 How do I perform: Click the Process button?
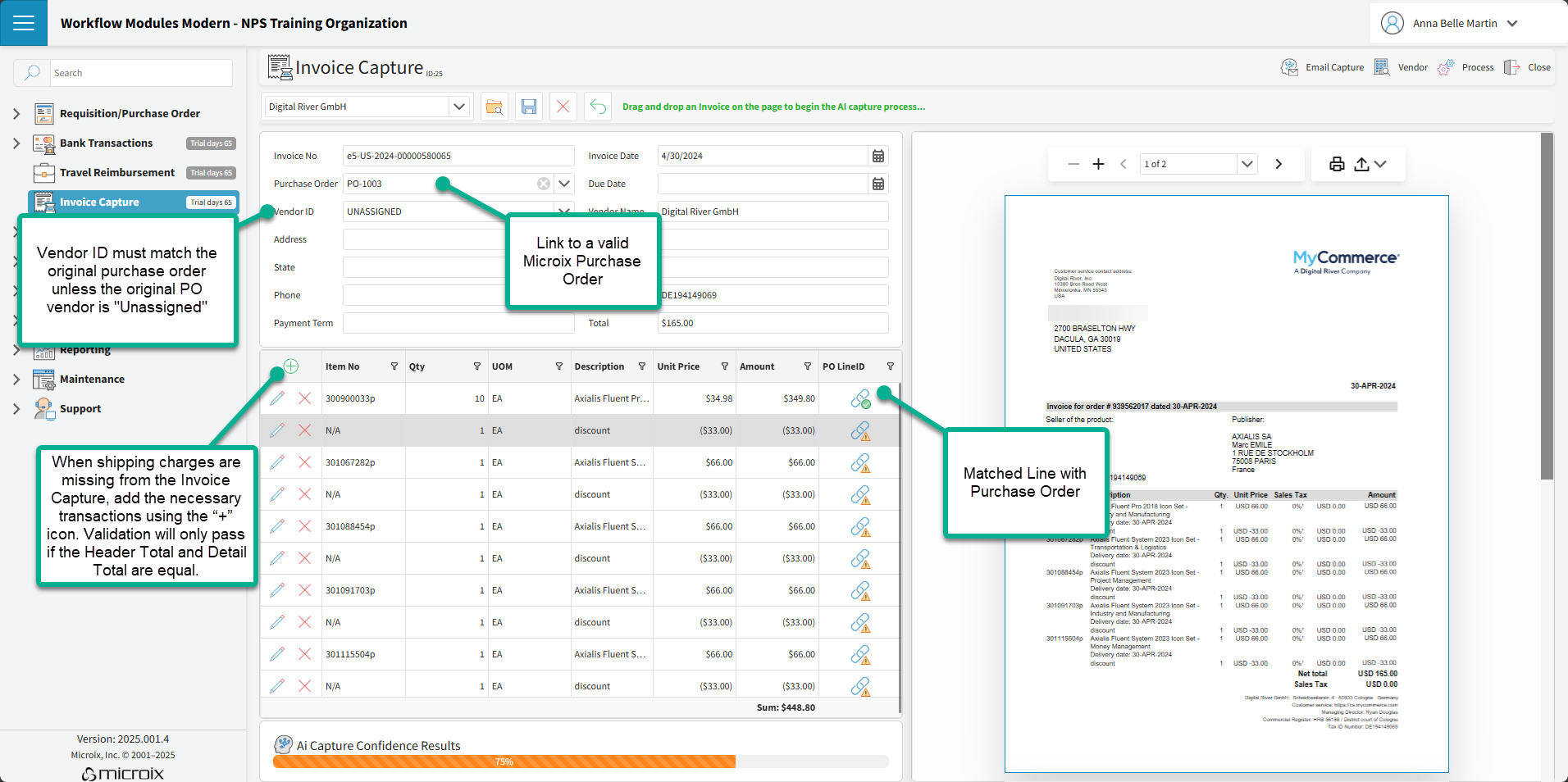1466,67
